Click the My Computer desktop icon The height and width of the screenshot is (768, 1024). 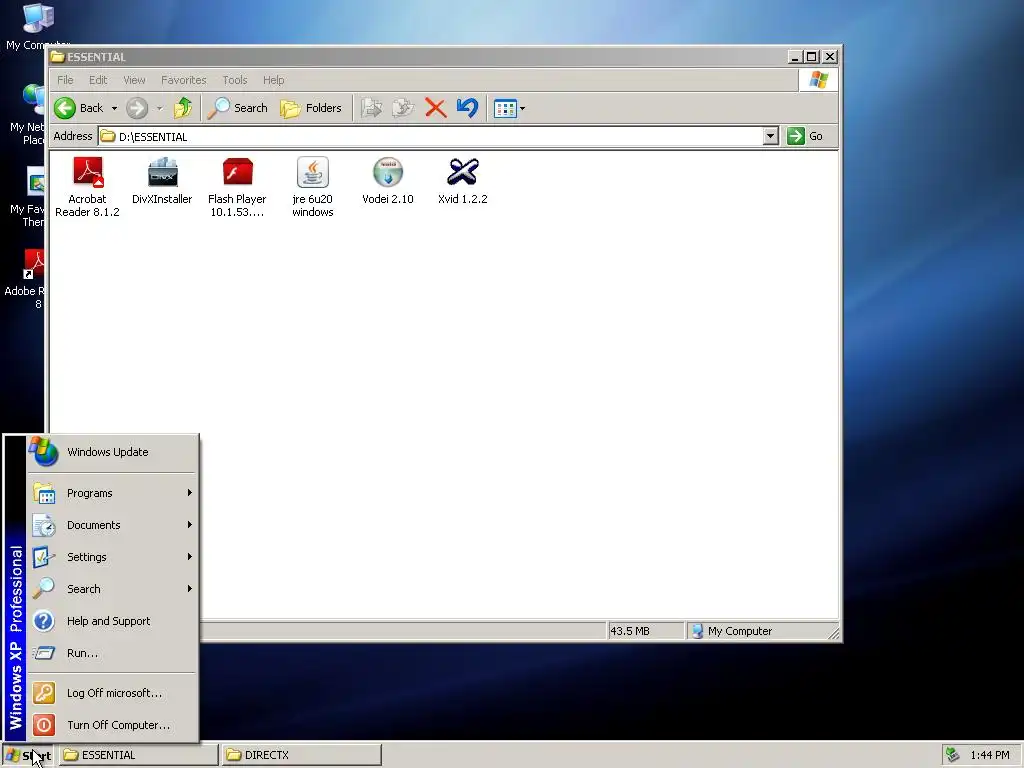click(37, 18)
